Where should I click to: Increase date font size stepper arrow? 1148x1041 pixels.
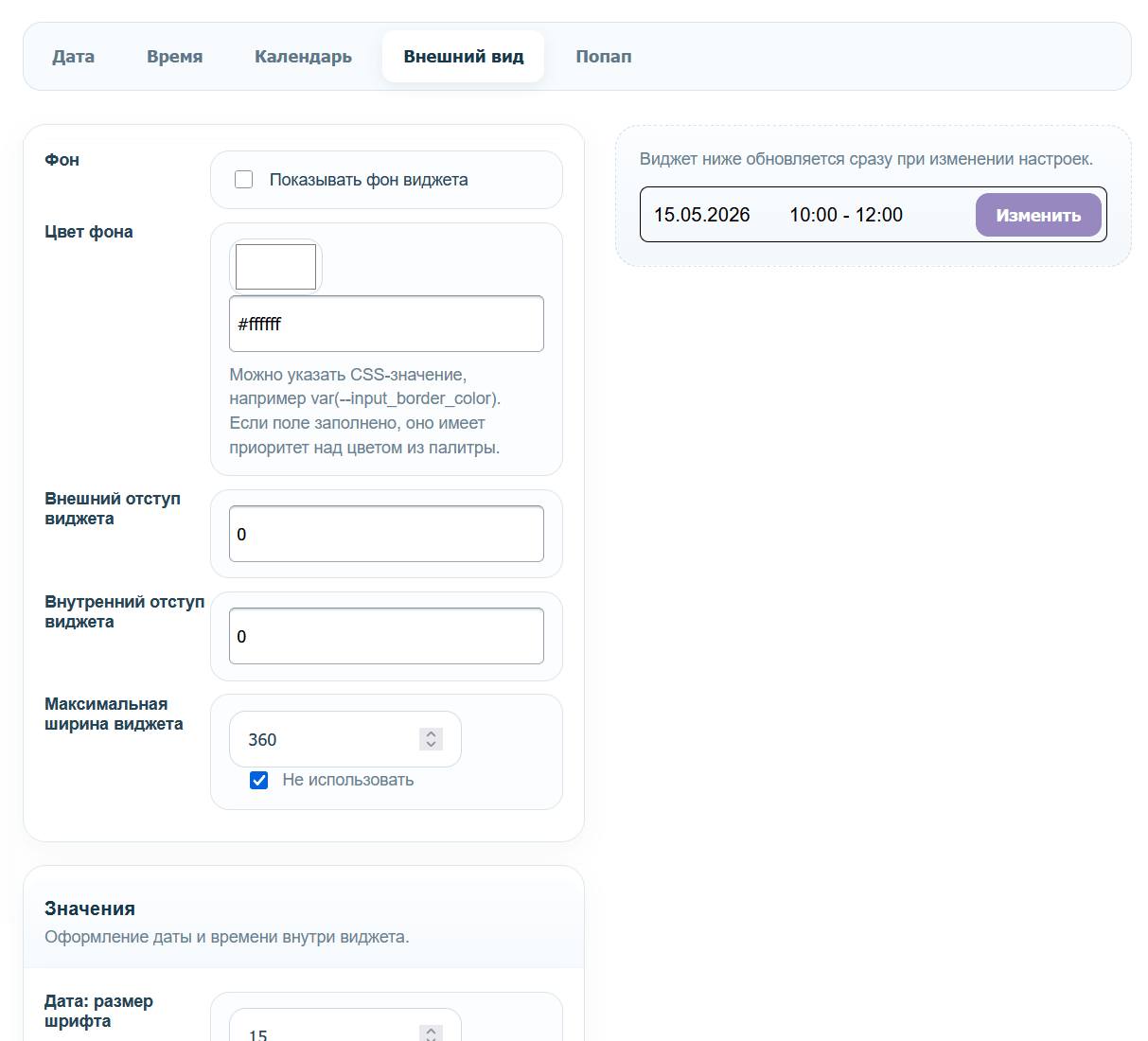tap(432, 1031)
